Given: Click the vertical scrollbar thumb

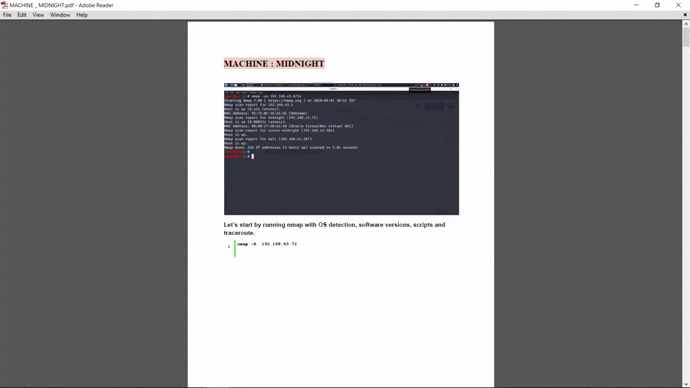Looking at the screenshot, I should (x=686, y=37).
